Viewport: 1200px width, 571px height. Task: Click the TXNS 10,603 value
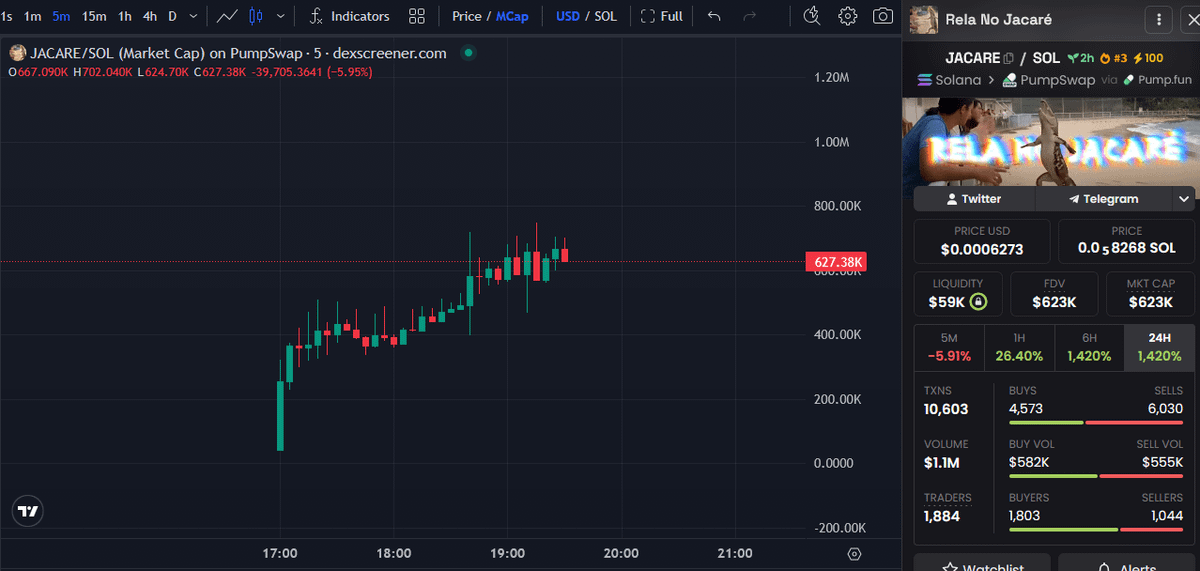[946, 409]
